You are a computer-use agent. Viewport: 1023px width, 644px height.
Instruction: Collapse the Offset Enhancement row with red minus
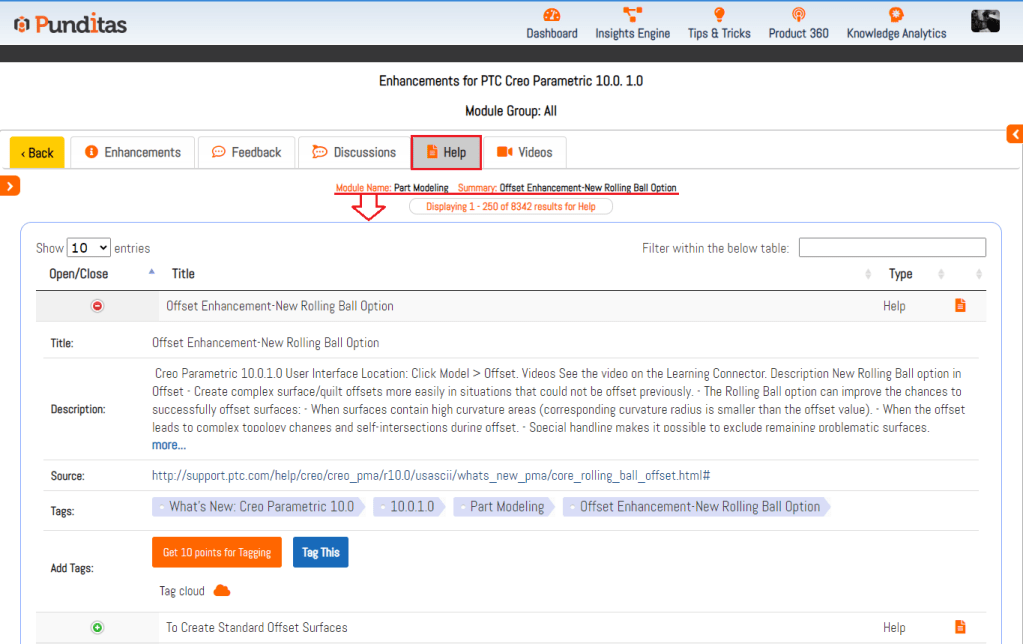98,306
